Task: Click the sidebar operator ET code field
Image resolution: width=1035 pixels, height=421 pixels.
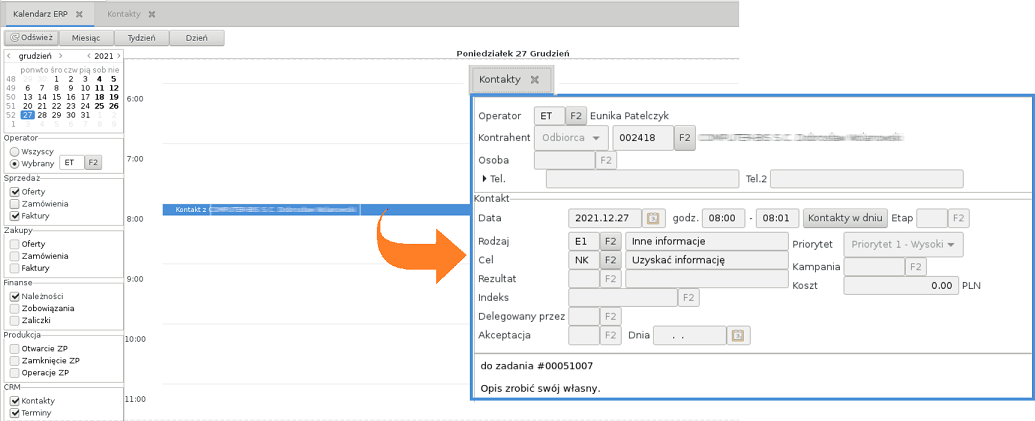Action: pyautogui.click(x=72, y=162)
